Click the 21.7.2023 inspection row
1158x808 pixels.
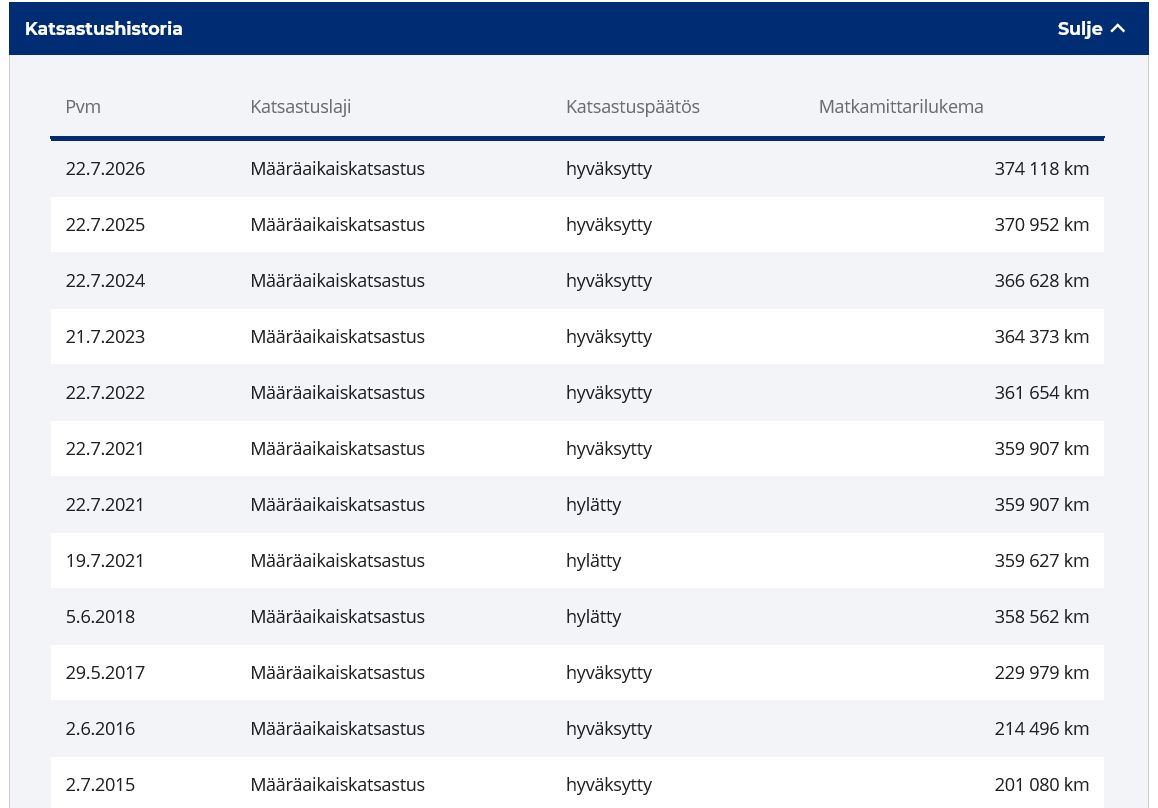tap(578, 337)
